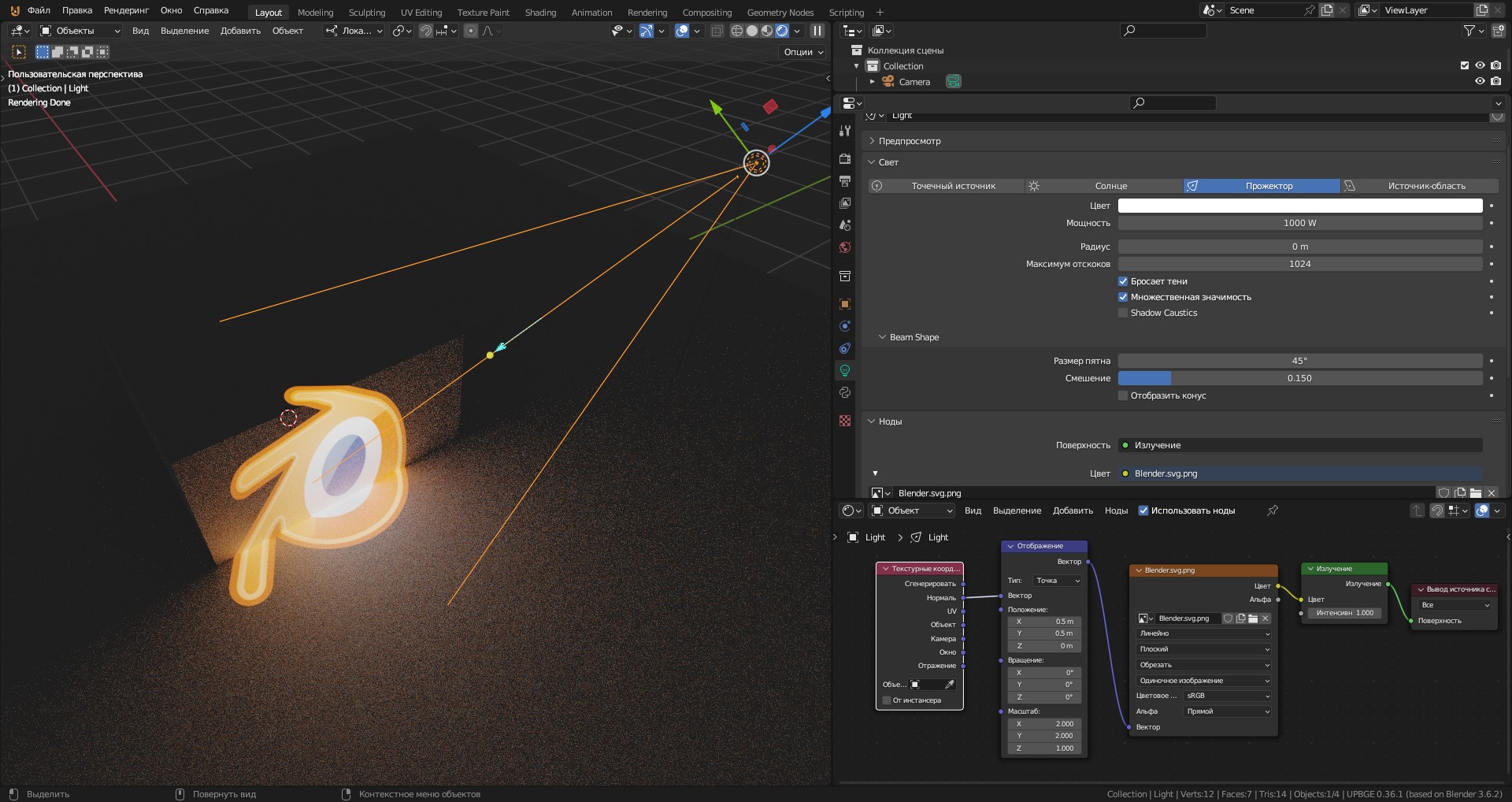
Task: Pause the viewport render preview
Action: pos(817,31)
